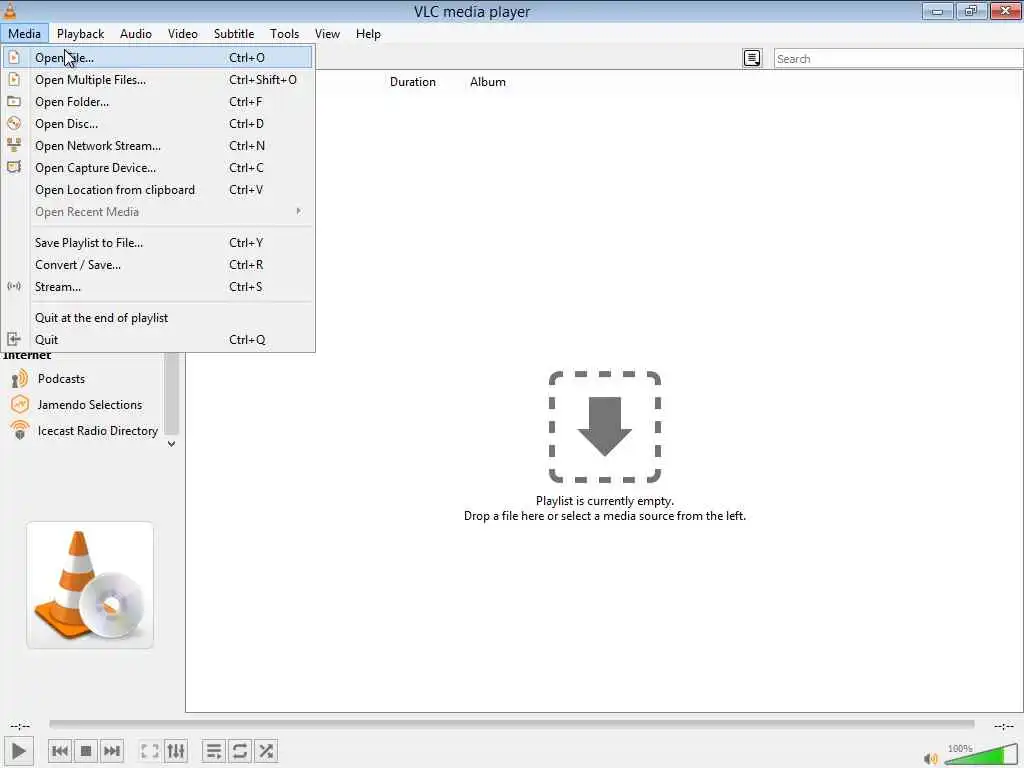Click the remaining time label
Screen dimensions: 1024x768
[1004, 726]
